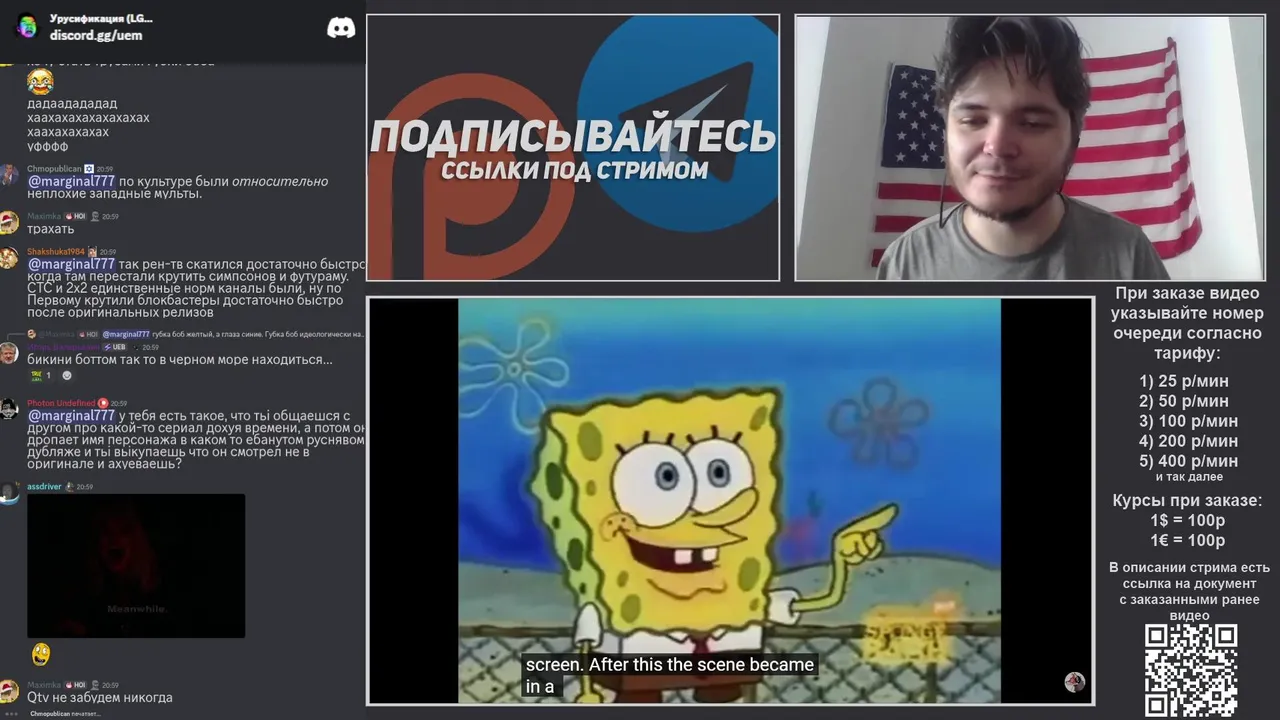Open Maximka's avatar beside the 'трахать' message
The image size is (1280, 720).
pos(9,222)
